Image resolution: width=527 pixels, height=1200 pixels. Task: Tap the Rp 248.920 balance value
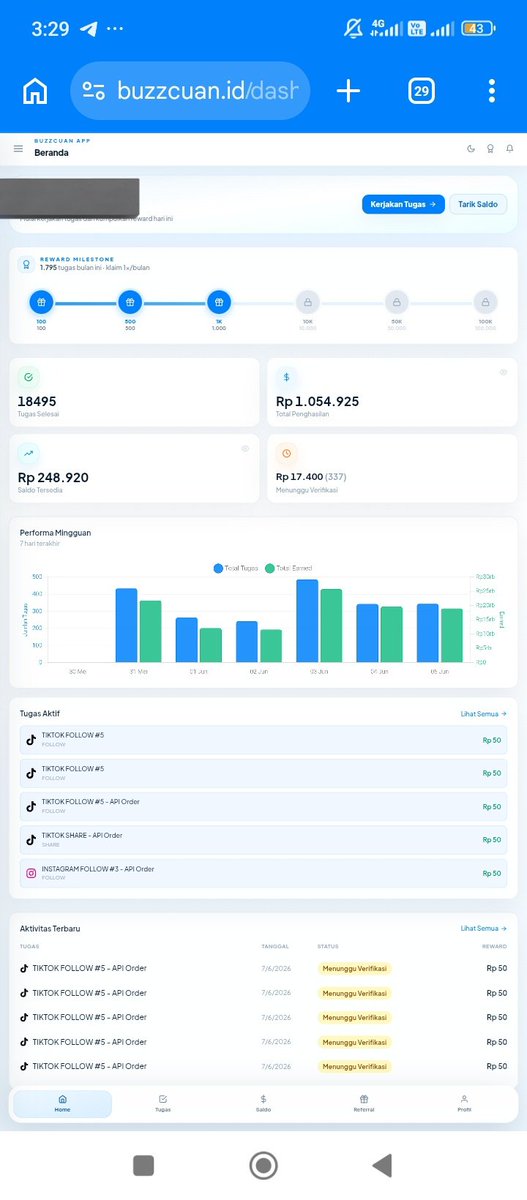tap(53, 477)
